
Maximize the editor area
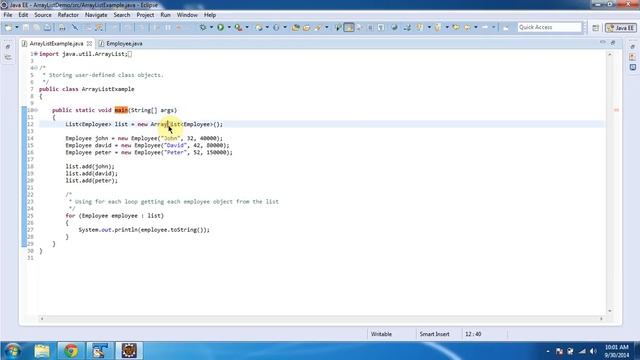pos(613,42)
